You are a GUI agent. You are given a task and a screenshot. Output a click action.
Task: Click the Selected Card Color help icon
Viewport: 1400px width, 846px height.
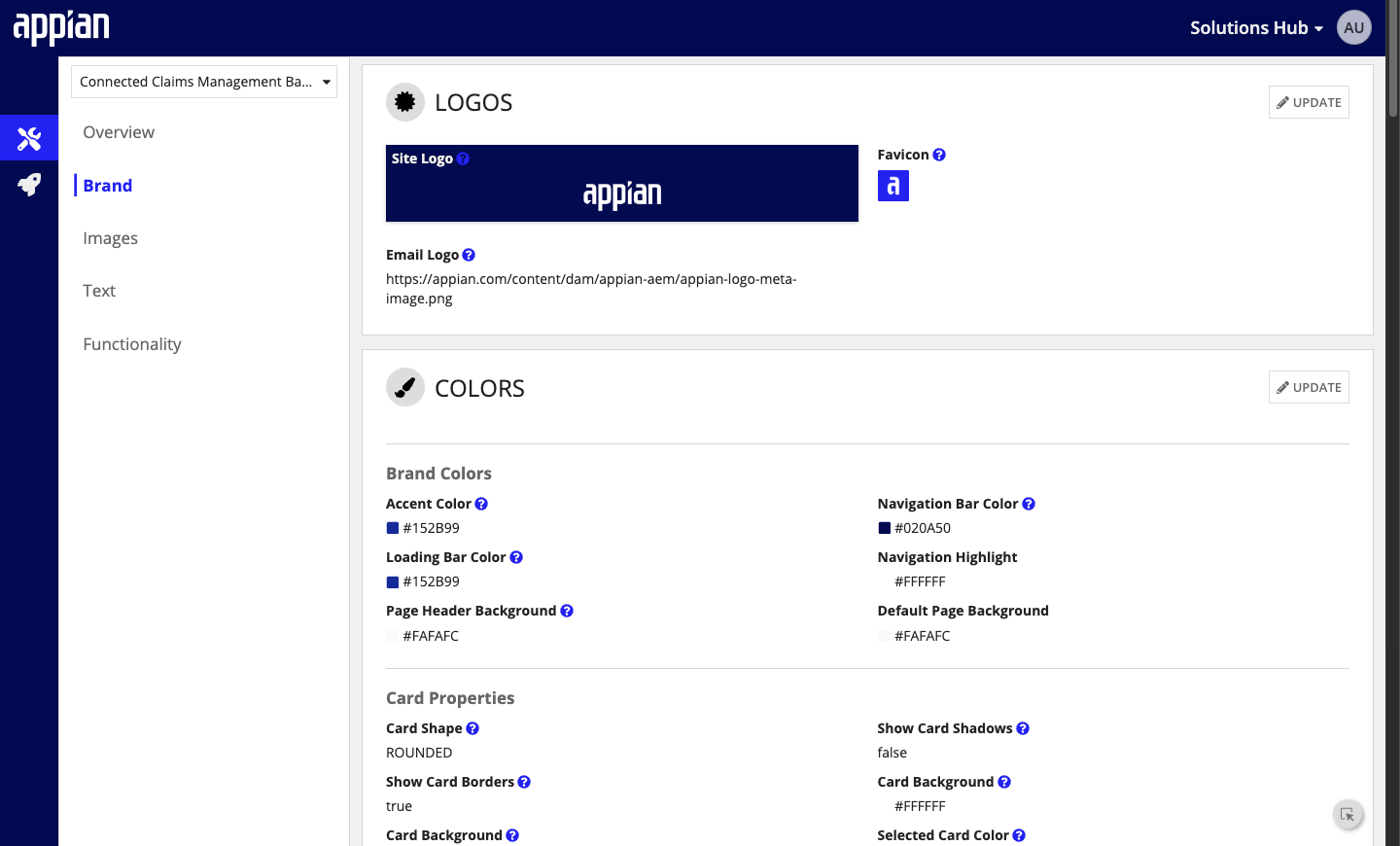click(x=1019, y=835)
